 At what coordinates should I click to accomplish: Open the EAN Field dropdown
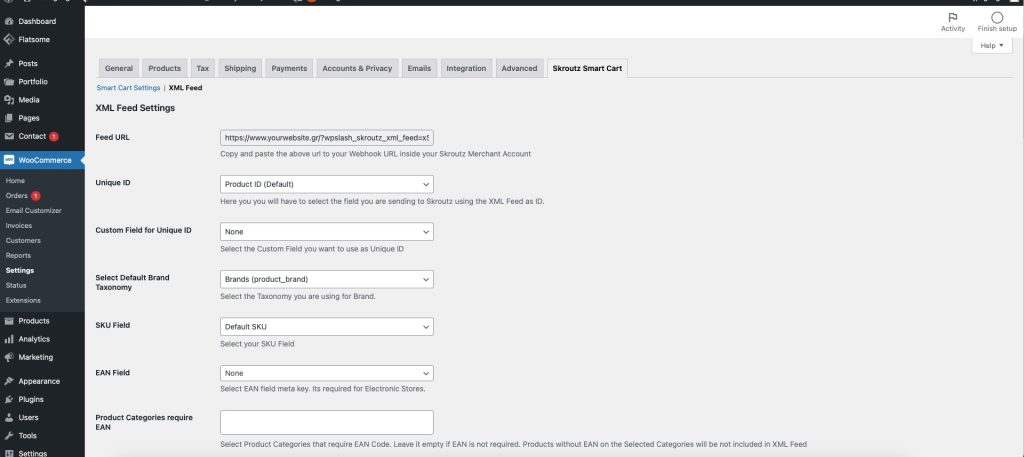point(327,373)
